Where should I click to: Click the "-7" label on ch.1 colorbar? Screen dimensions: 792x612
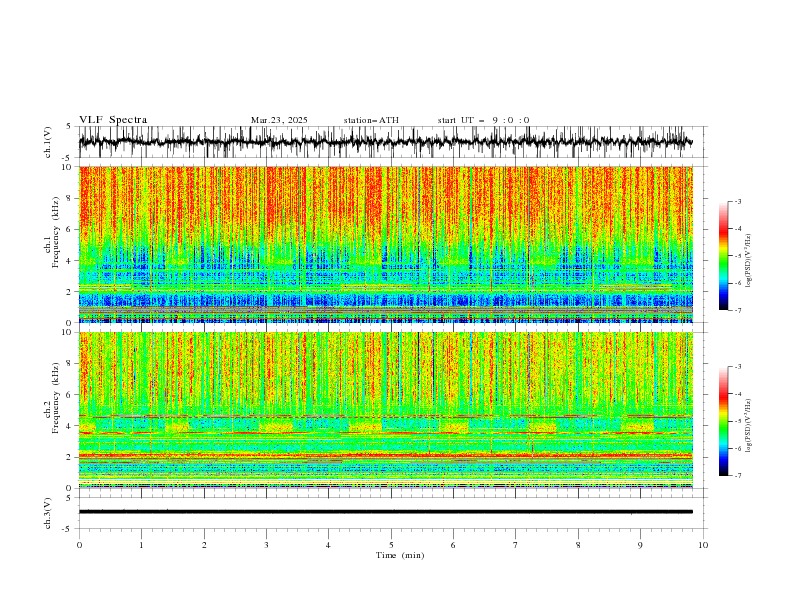point(738,310)
